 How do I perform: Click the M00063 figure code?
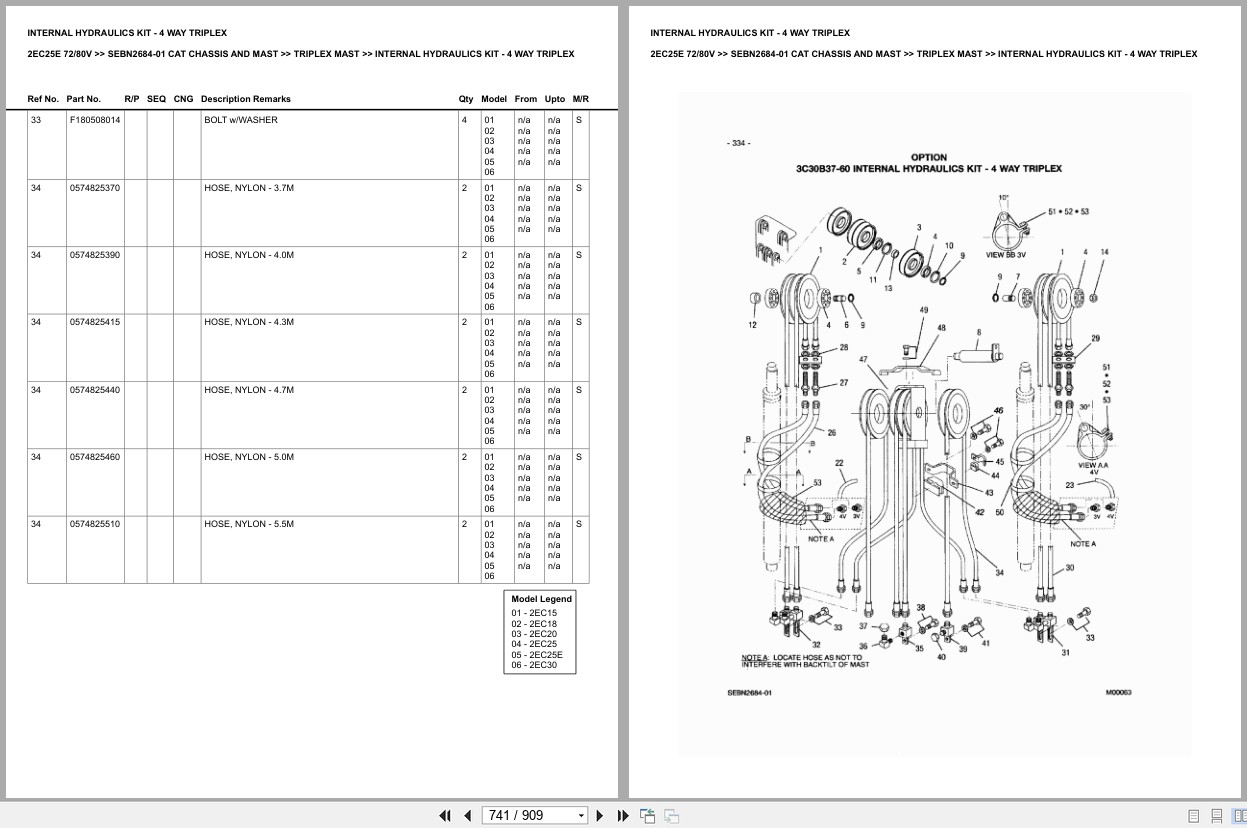click(1118, 693)
